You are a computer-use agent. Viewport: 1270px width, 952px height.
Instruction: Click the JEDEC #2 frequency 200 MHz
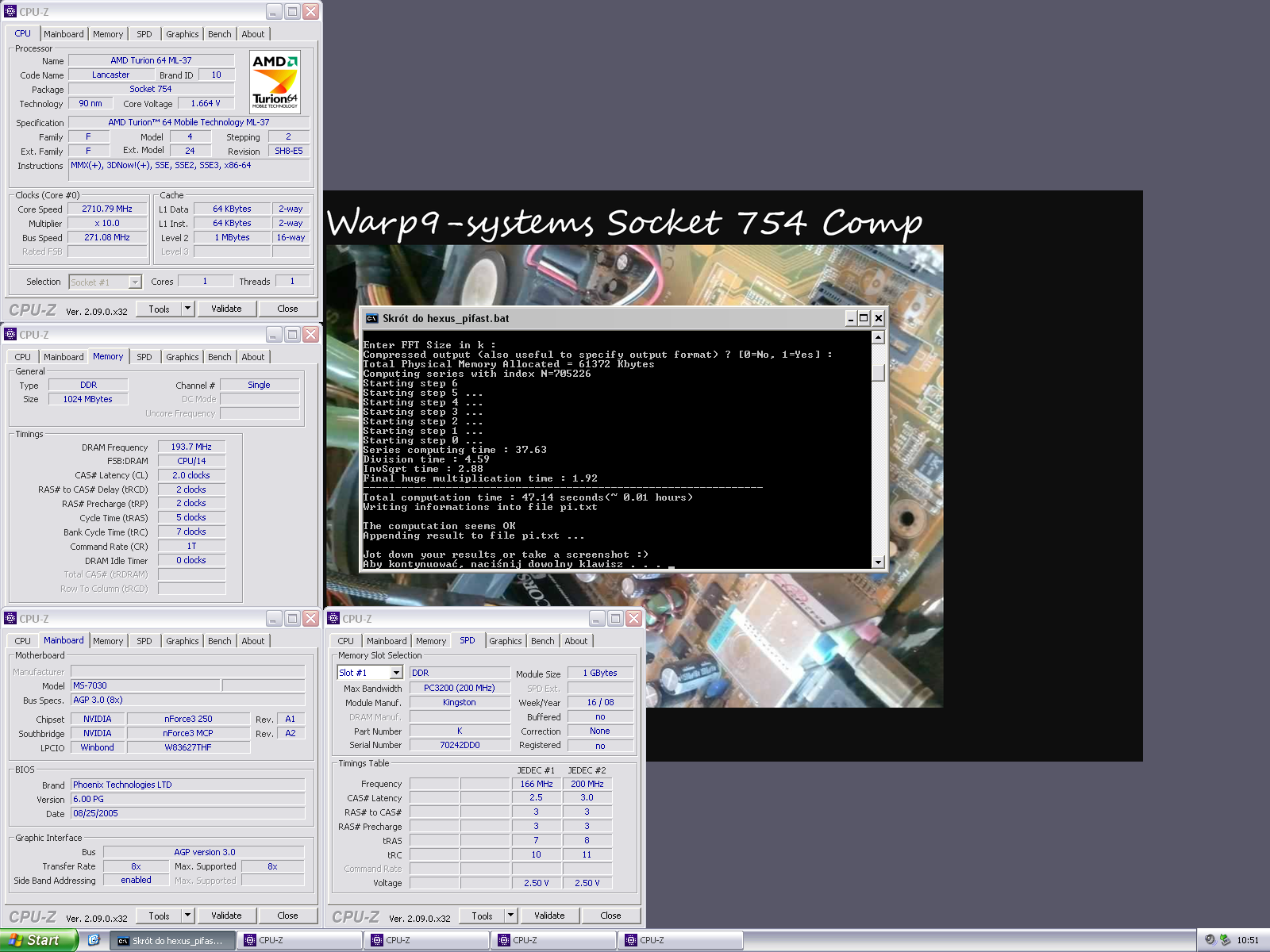(587, 784)
